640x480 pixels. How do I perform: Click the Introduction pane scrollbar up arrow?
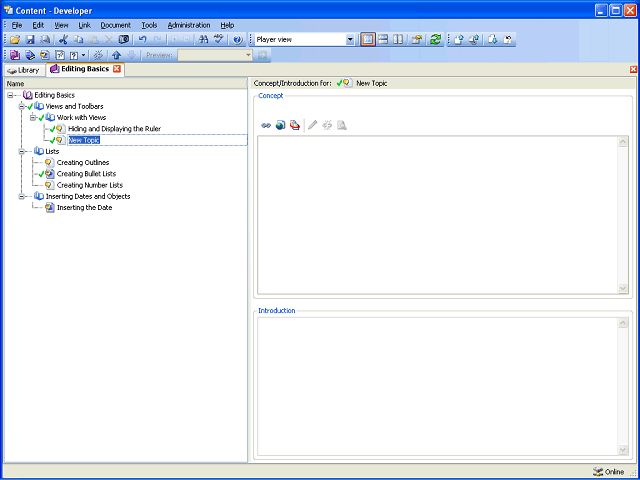623,323
